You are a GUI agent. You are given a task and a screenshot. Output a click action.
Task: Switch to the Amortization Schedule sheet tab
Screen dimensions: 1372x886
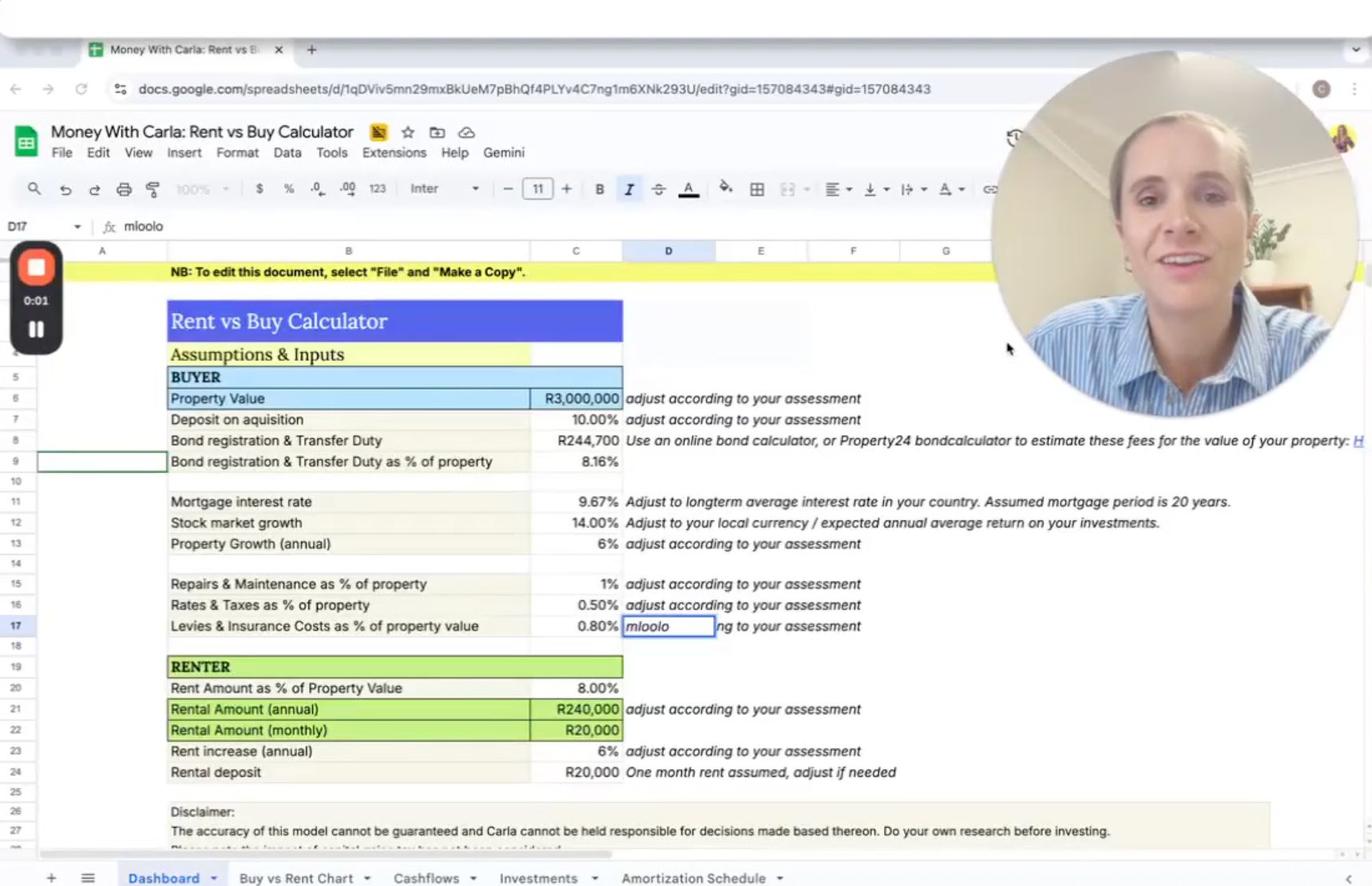[x=693, y=878]
